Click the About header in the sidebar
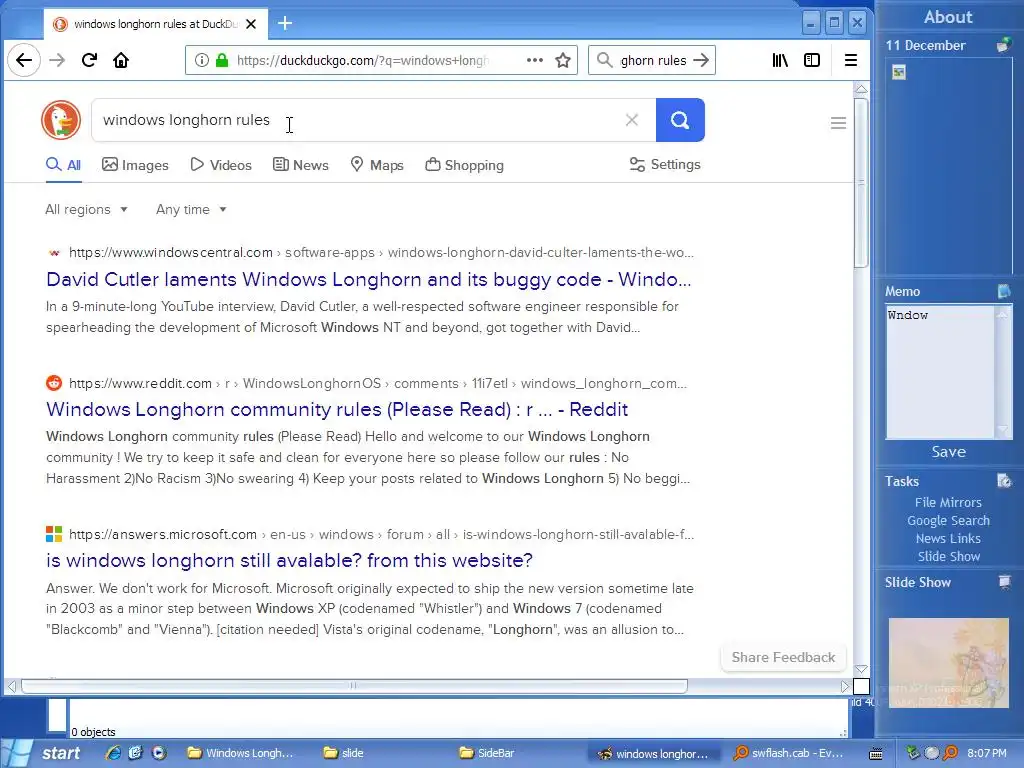Image resolution: width=1024 pixels, height=768 pixels. click(948, 17)
